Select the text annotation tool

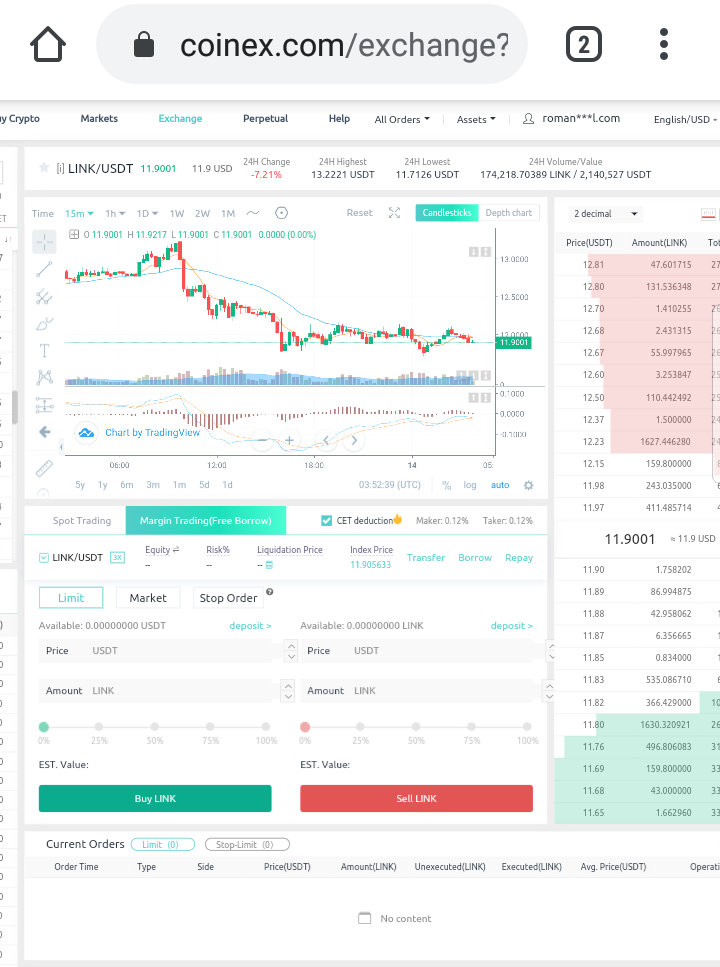(44, 351)
